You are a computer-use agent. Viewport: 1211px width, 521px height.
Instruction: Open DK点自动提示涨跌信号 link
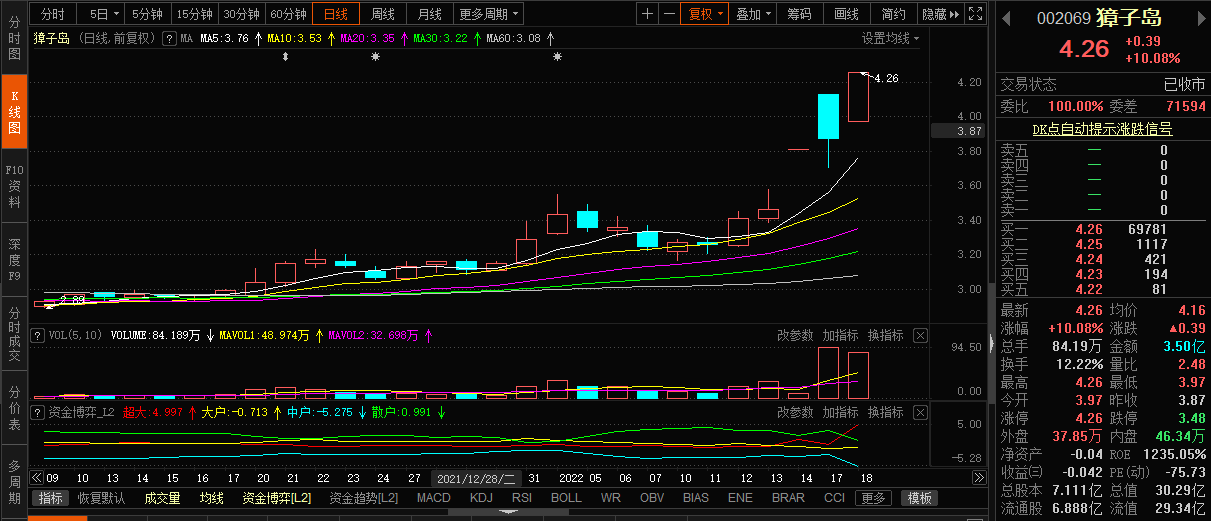(1102, 129)
